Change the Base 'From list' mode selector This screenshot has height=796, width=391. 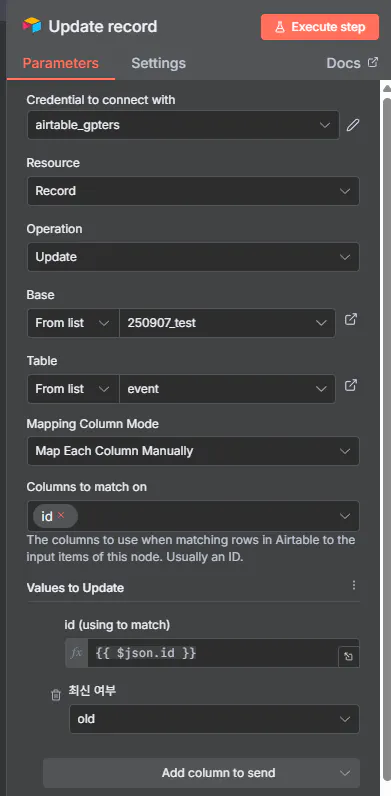tap(73, 323)
